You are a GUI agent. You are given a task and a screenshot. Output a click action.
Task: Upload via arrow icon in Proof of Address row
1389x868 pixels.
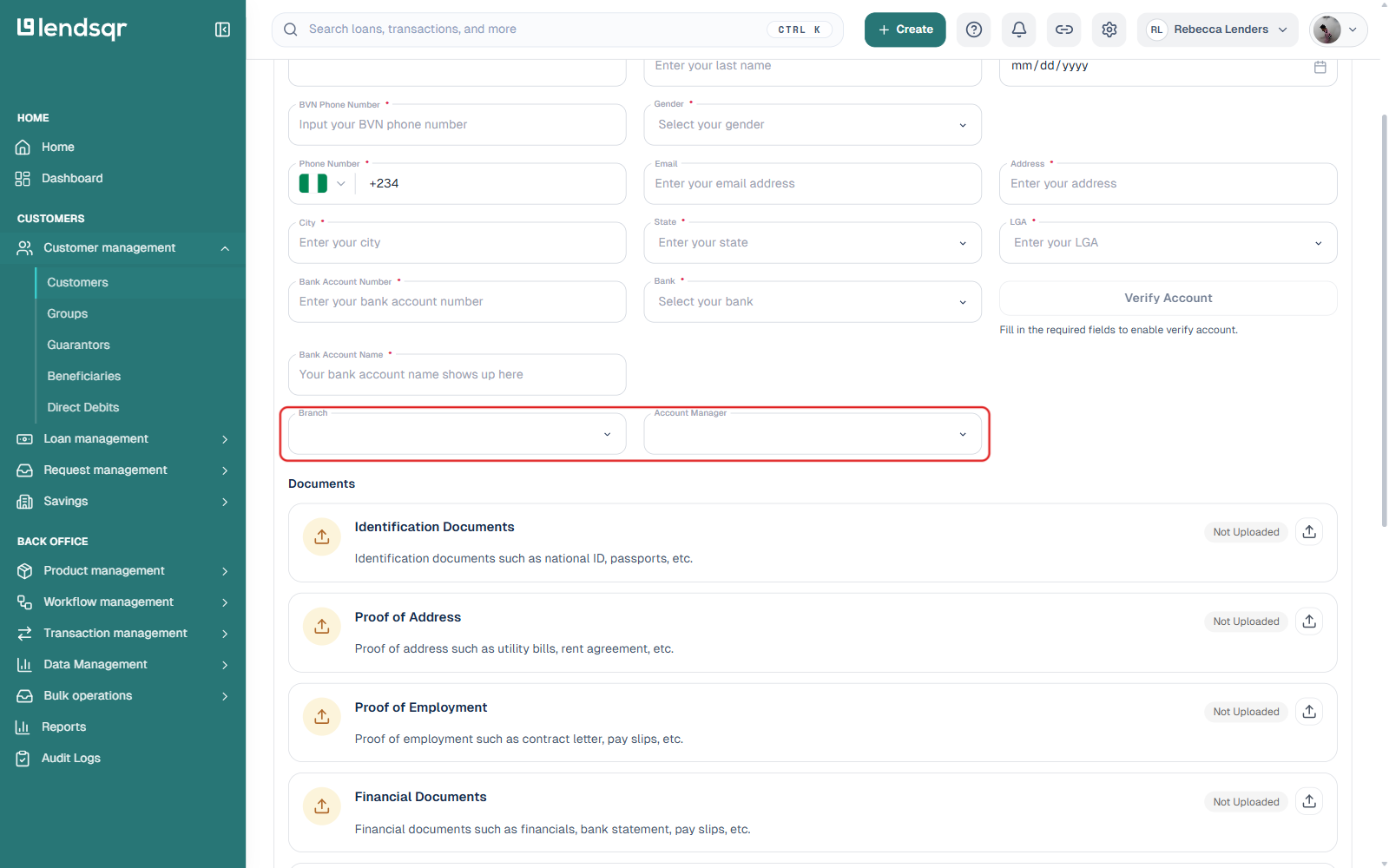coord(1309,621)
